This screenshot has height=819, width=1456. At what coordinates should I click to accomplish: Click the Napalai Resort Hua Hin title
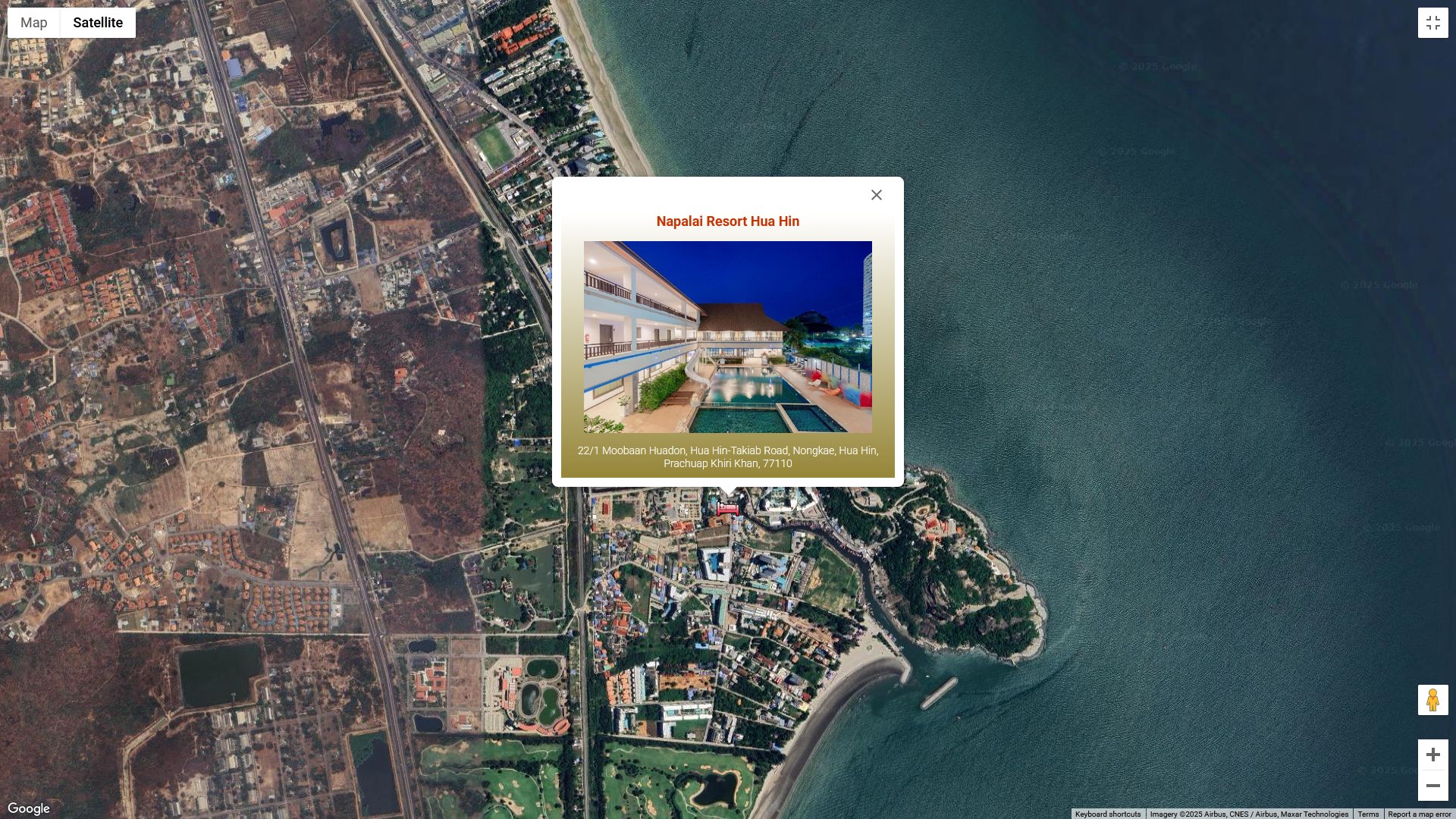(727, 221)
